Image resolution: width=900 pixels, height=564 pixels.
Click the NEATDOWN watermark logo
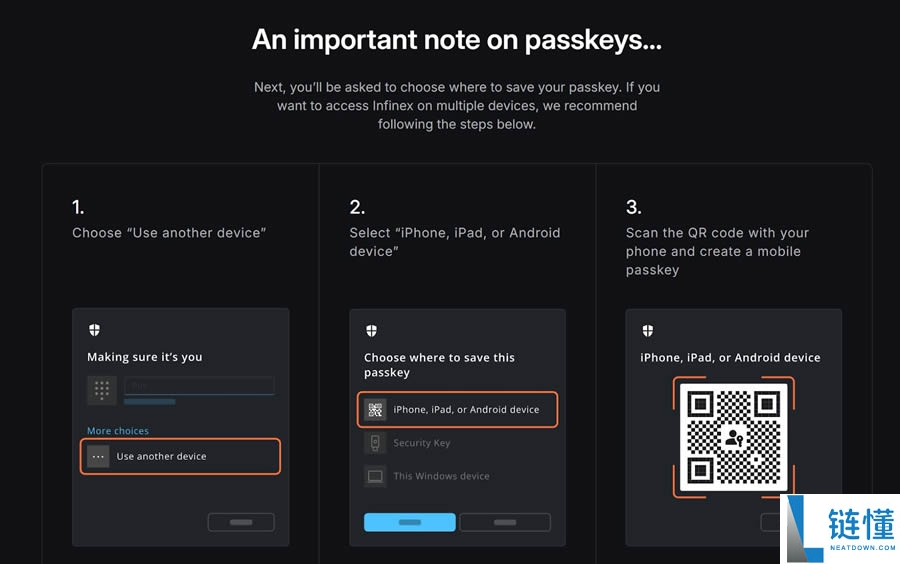coord(838,529)
